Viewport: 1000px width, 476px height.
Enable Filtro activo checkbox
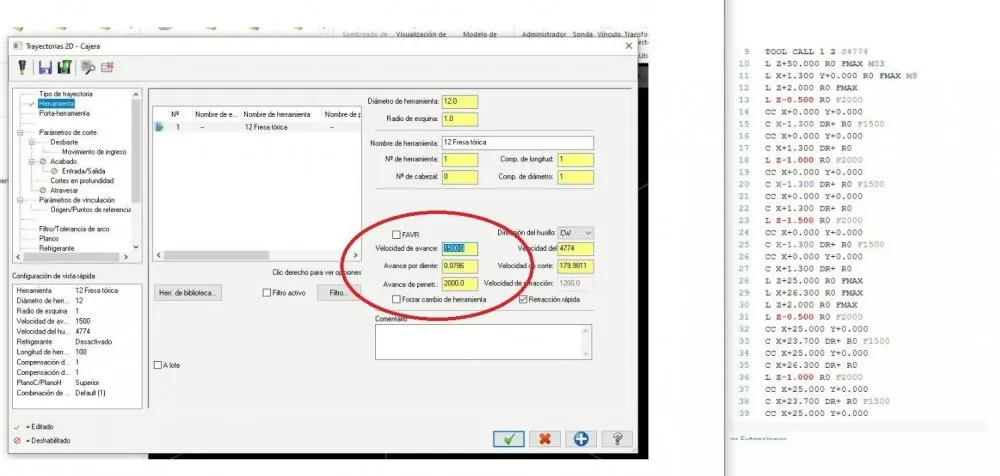tap(267, 293)
